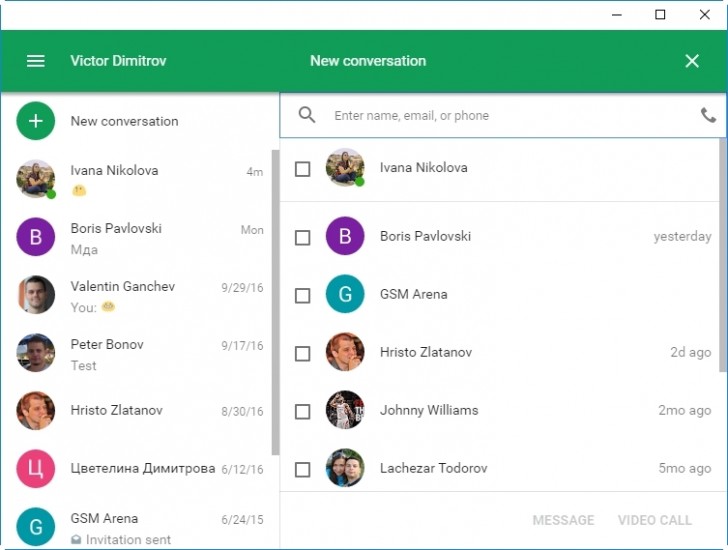The width and height of the screenshot is (728, 550).
Task: Click Johnny Williams' profile picture
Action: tap(345, 410)
